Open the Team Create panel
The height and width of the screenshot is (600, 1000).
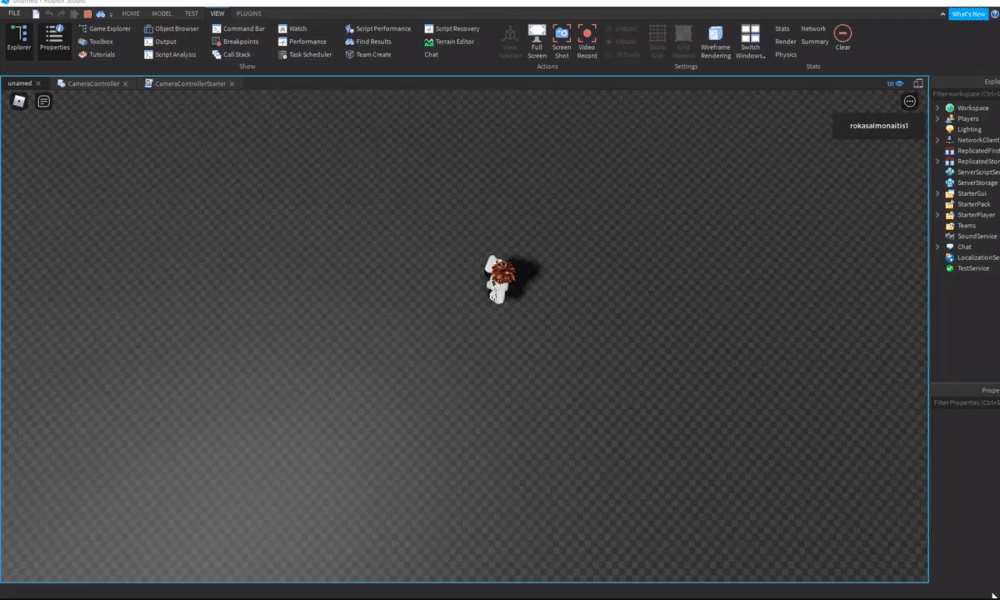(369, 54)
